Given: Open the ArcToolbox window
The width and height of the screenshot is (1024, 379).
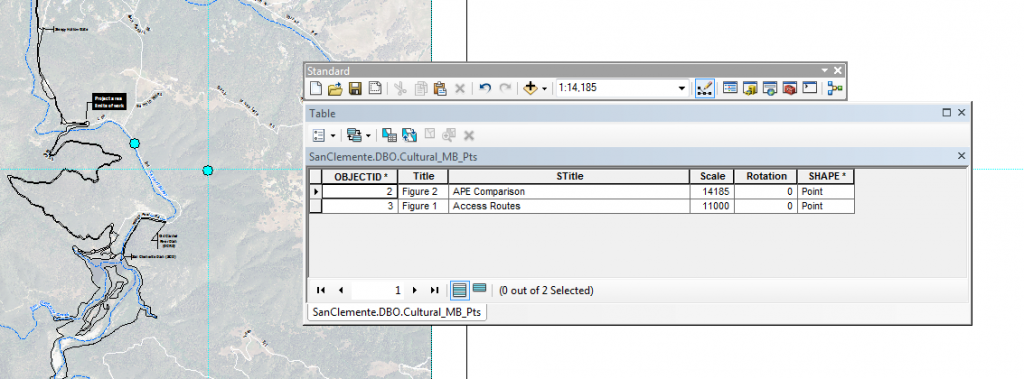Looking at the screenshot, I should point(790,88).
